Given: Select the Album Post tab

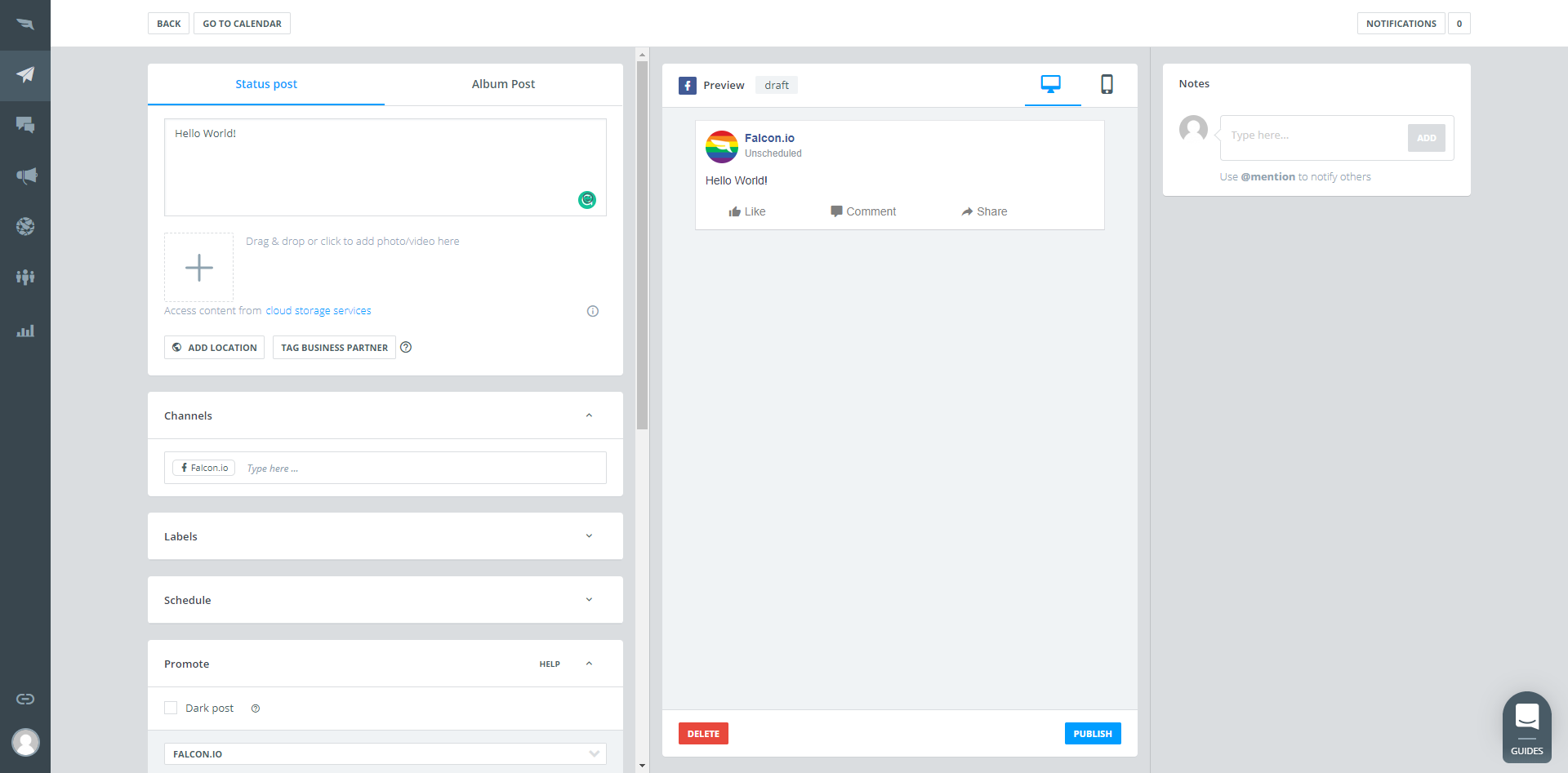Looking at the screenshot, I should point(503,84).
